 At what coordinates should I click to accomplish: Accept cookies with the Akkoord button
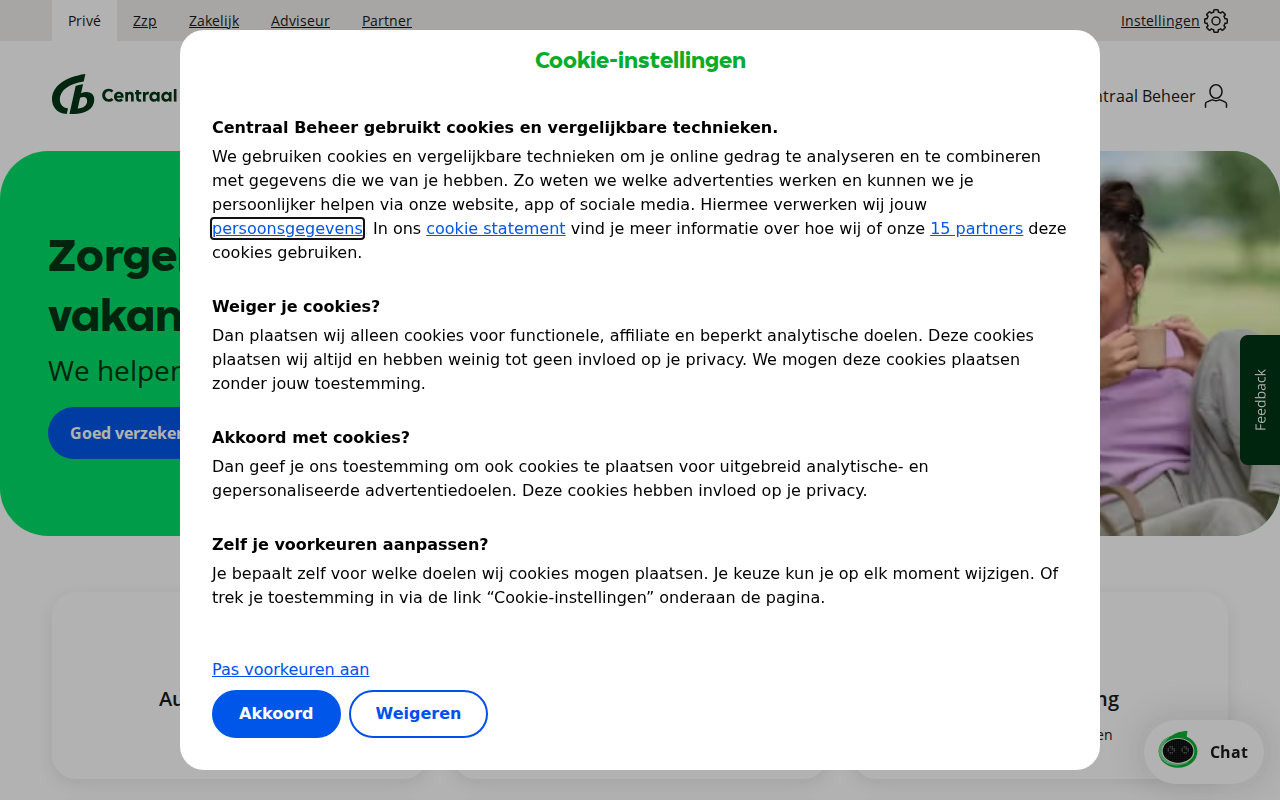click(276, 714)
